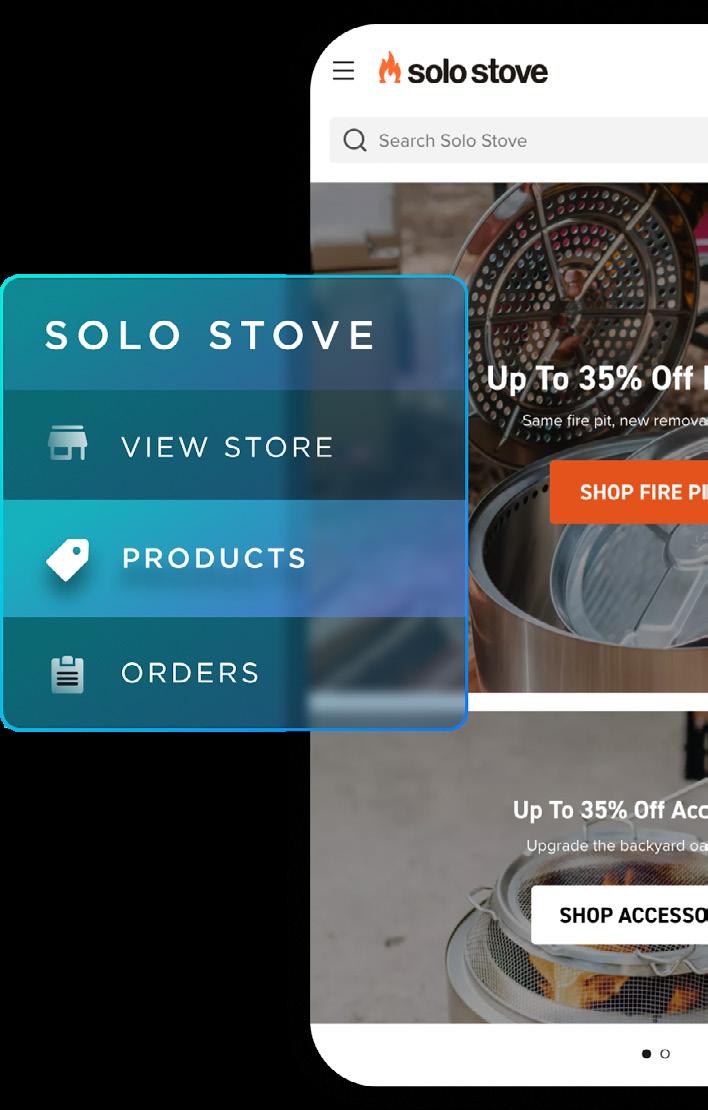Select the first filled carousel dot
This screenshot has height=1110, width=708.
[x=646, y=1053]
